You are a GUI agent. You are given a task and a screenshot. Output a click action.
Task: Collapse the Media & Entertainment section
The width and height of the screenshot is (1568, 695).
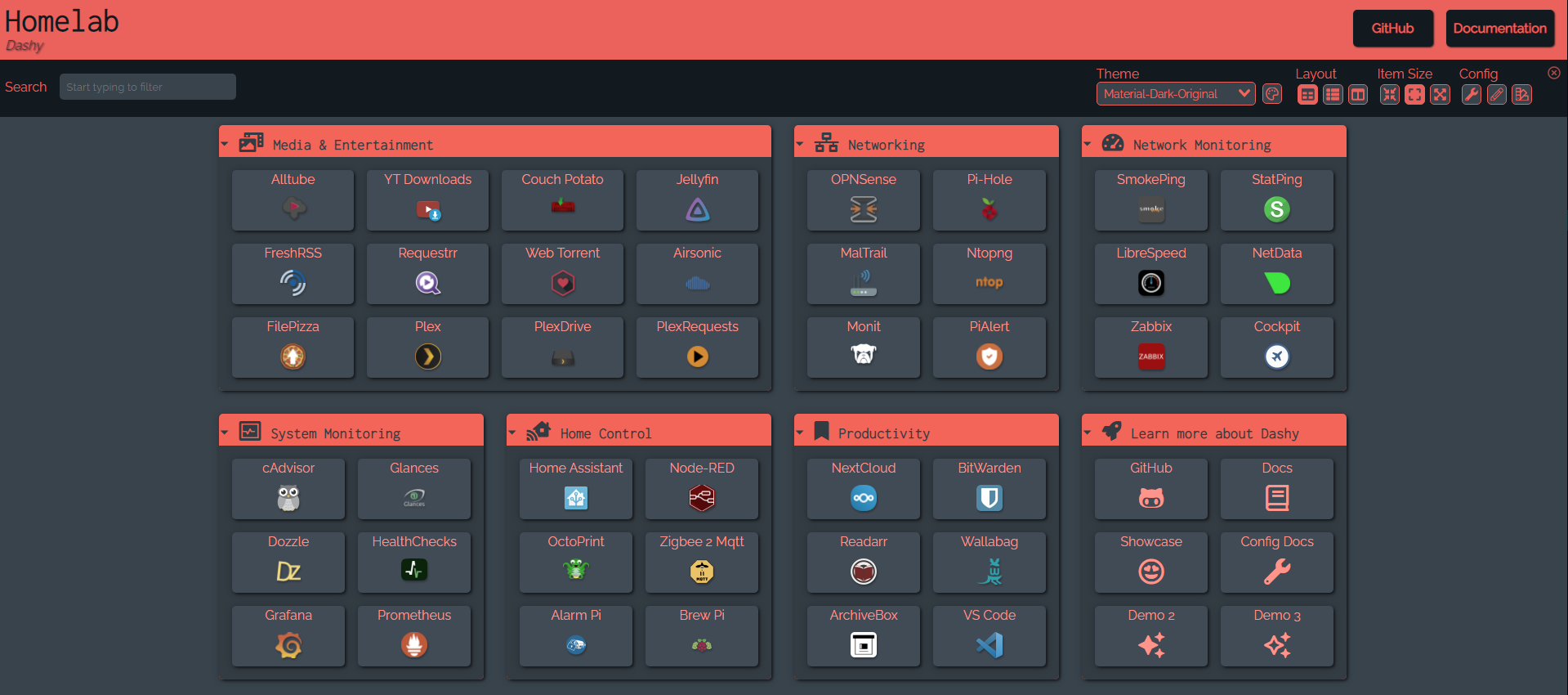tap(225, 145)
